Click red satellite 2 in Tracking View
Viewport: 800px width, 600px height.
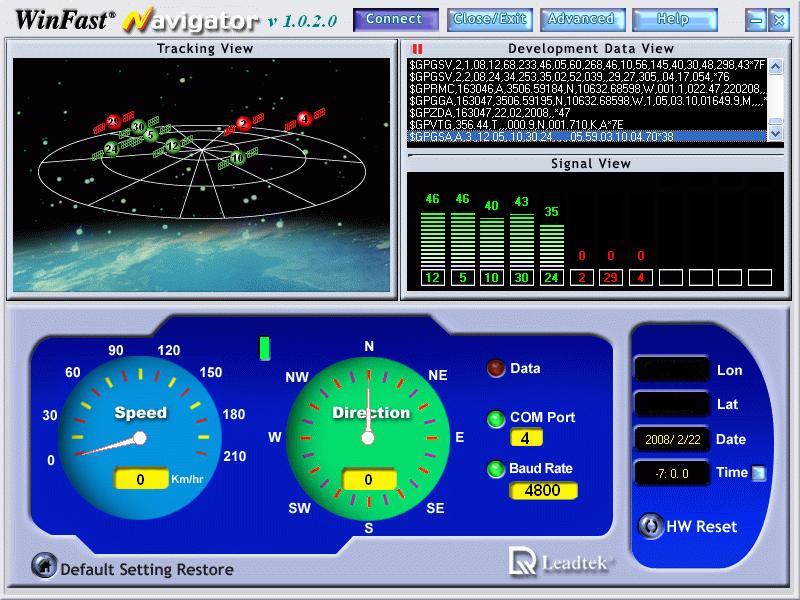[244, 123]
